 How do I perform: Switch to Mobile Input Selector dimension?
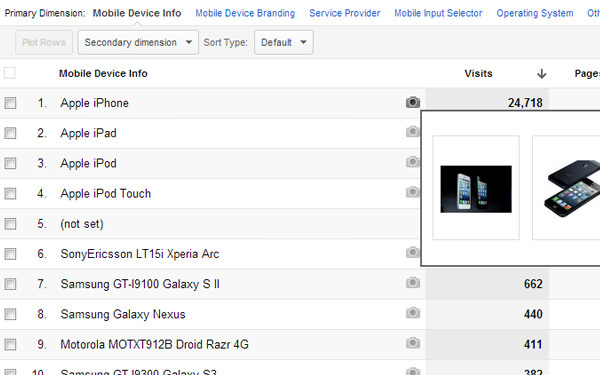(439, 13)
